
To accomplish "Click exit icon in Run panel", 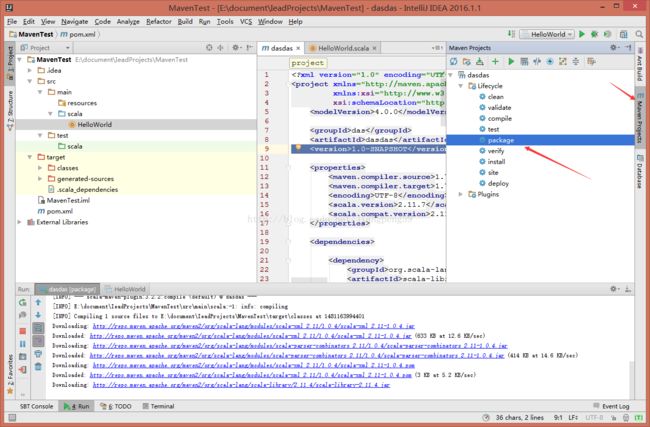I will (22, 369).
